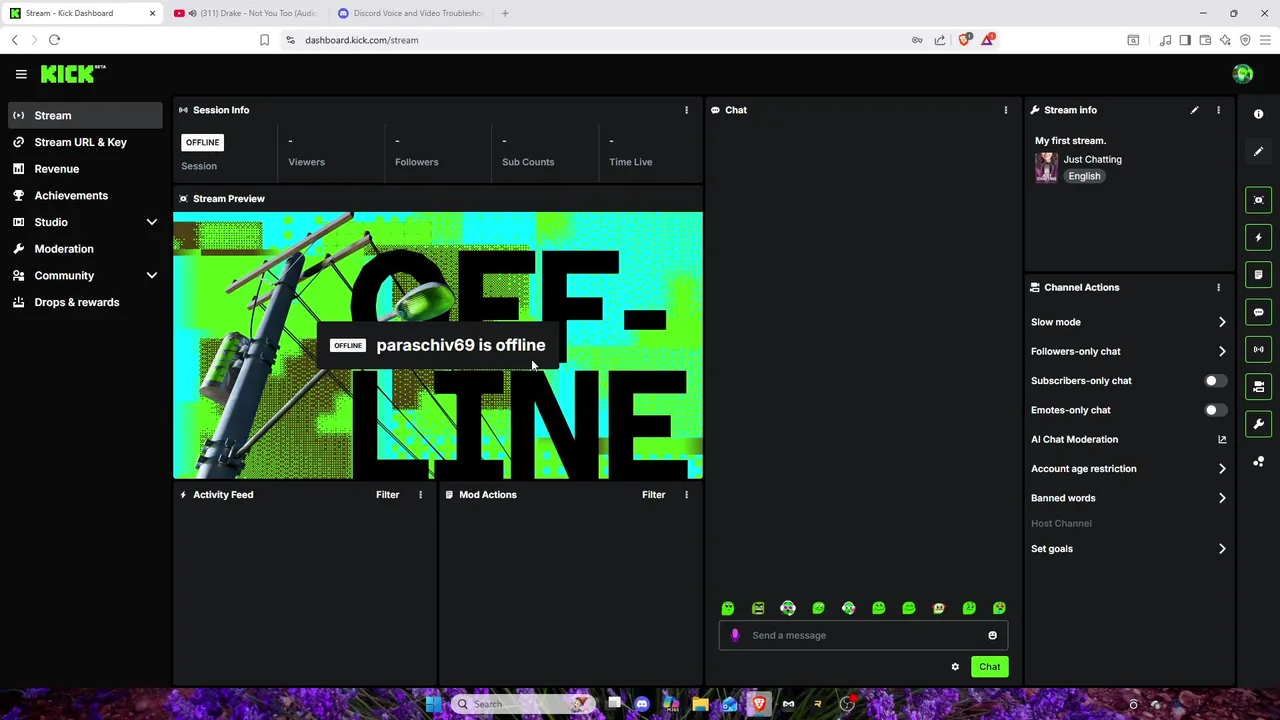Click the browser address bar URL
The image size is (1280, 720).
[x=362, y=40]
